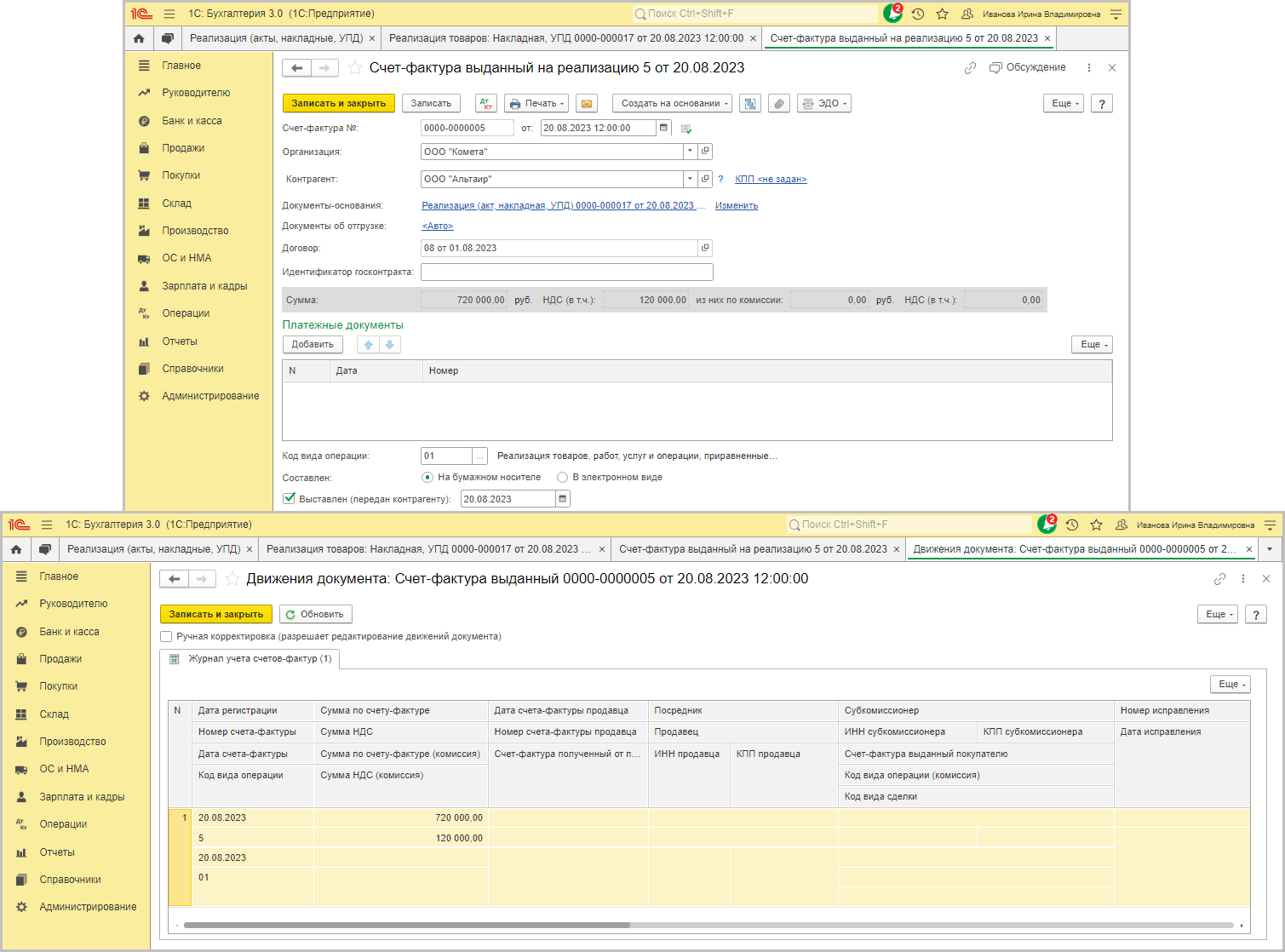Image resolution: width=1285 pixels, height=952 pixels.
Task: Click horizontal scrollbar of journal table
Action: [x=407, y=925]
